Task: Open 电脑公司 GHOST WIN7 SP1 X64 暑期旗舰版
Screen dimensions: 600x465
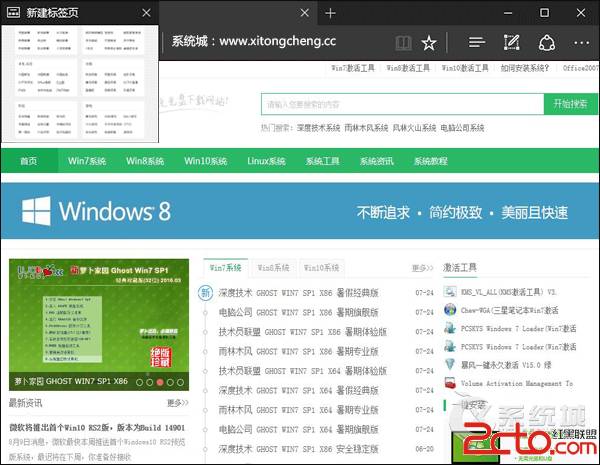Action: point(298,429)
